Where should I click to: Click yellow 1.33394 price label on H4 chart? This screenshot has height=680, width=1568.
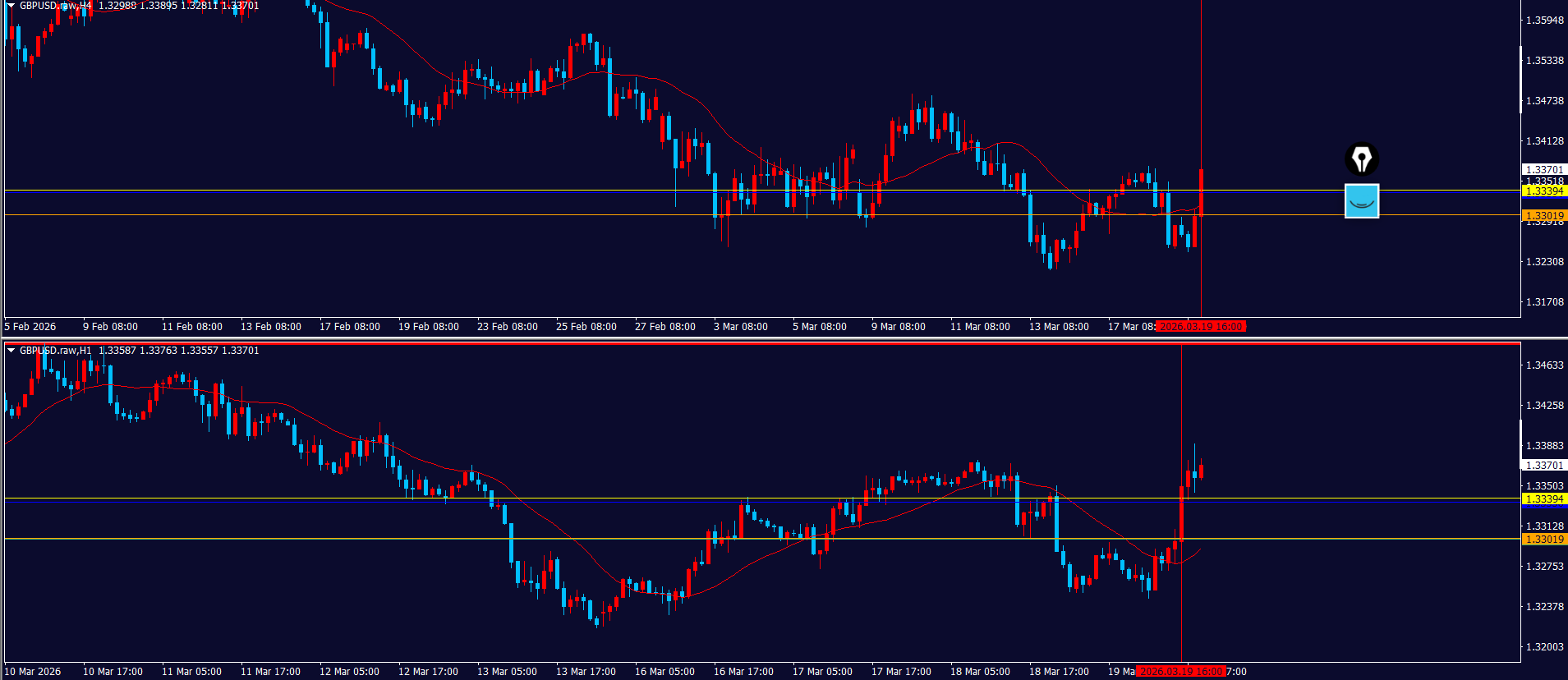tap(1543, 191)
